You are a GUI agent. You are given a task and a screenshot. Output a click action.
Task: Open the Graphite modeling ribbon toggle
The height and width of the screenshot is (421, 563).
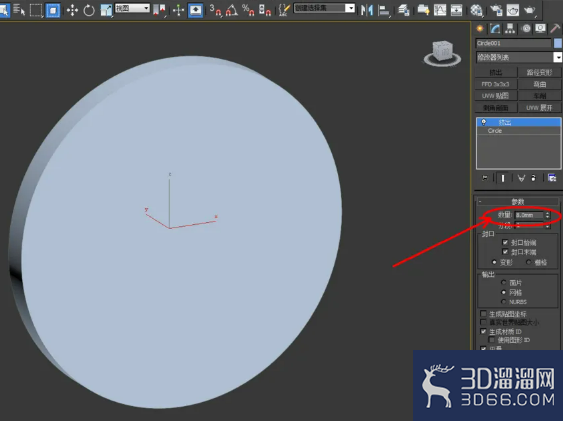click(x=423, y=10)
